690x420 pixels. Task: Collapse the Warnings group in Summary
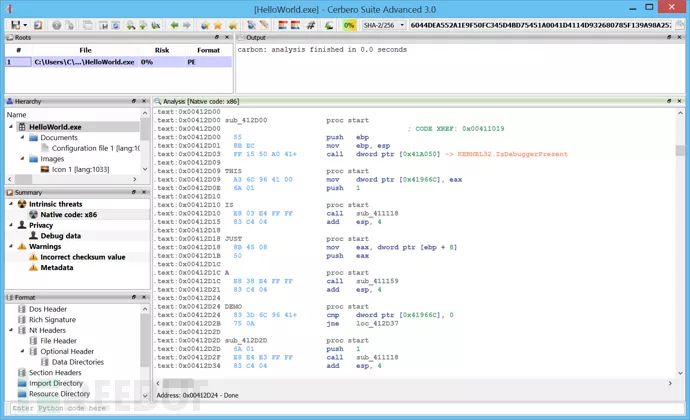click(10, 246)
